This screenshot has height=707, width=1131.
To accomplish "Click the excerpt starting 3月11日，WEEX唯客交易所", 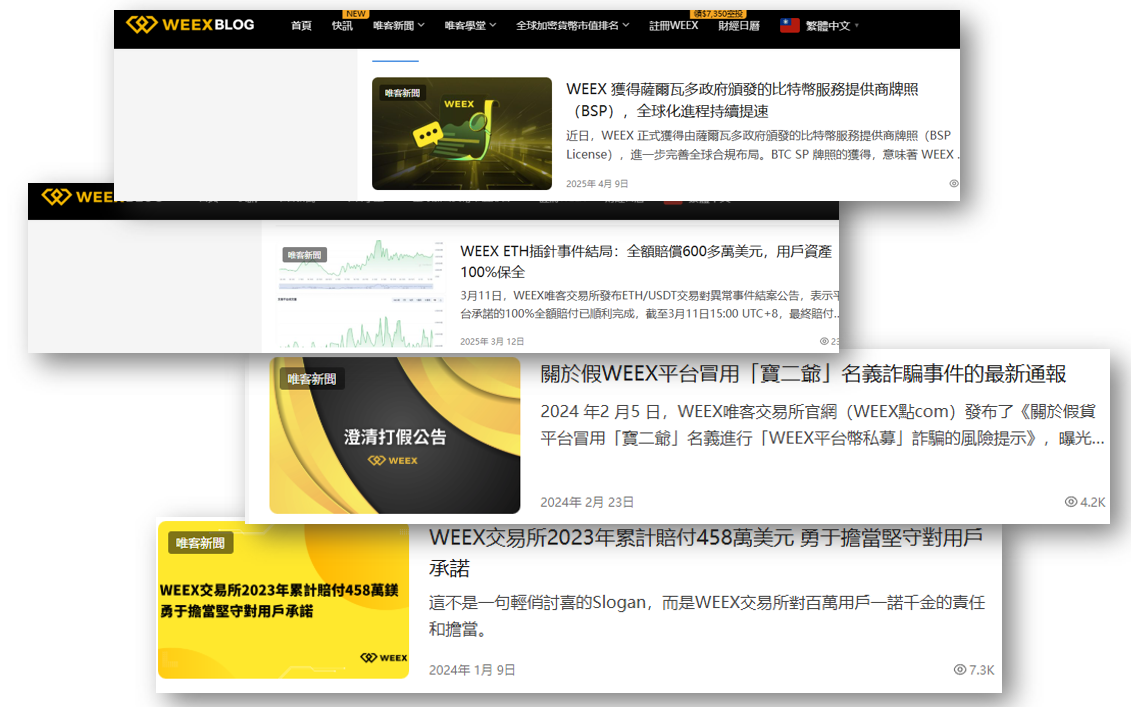I will 649,304.
